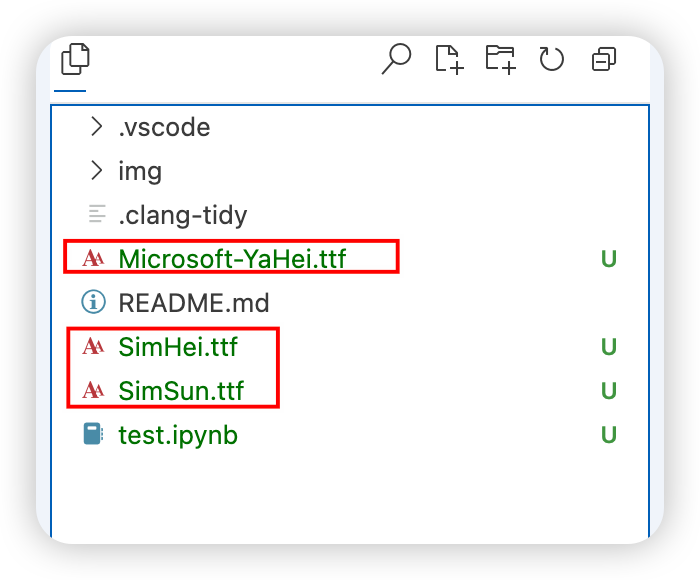Click the test.ipynb notebook icon
The image size is (700, 580).
point(93,435)
